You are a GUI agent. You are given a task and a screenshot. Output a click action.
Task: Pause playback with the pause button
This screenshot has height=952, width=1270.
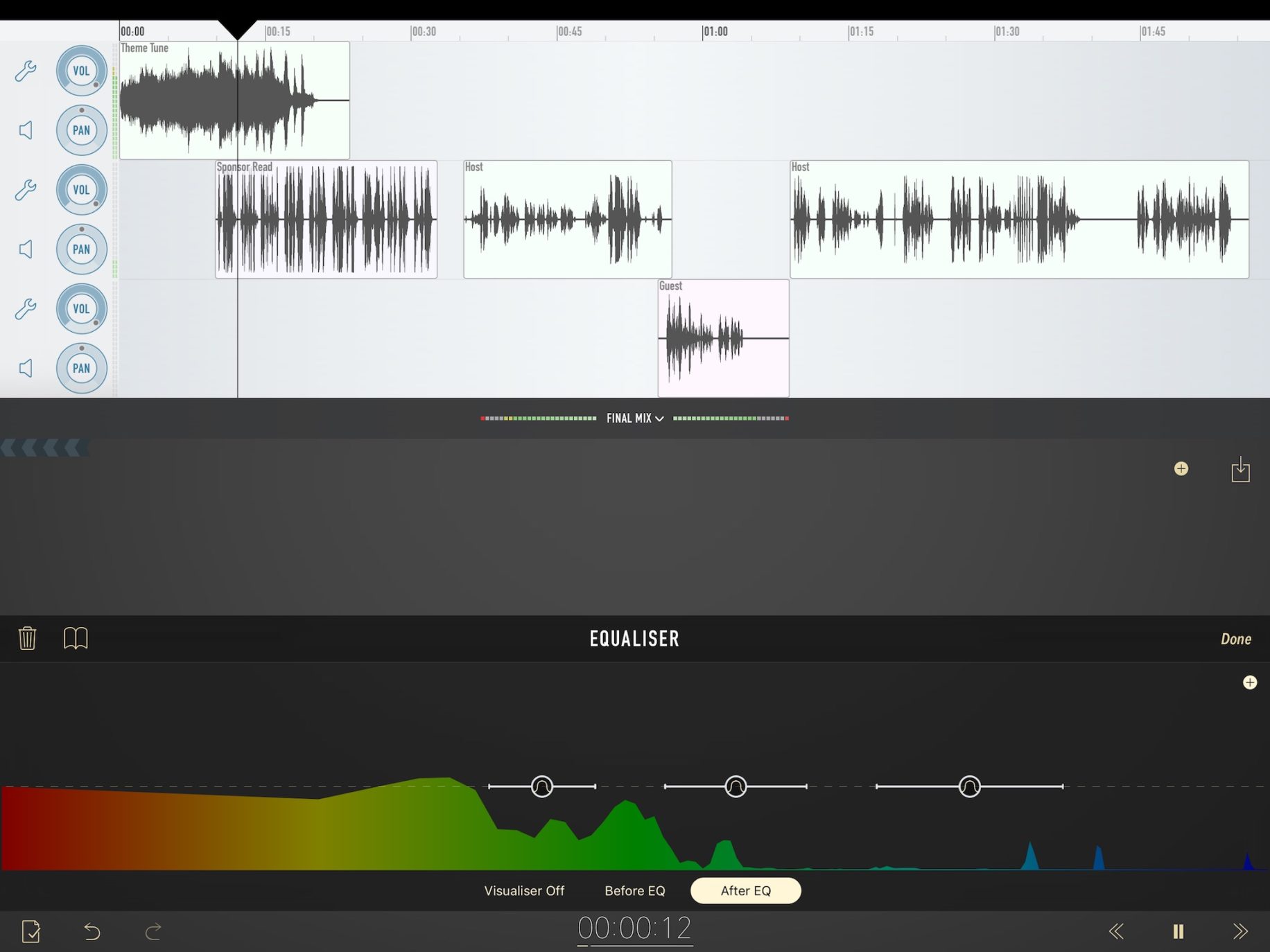pos(1178,932)
